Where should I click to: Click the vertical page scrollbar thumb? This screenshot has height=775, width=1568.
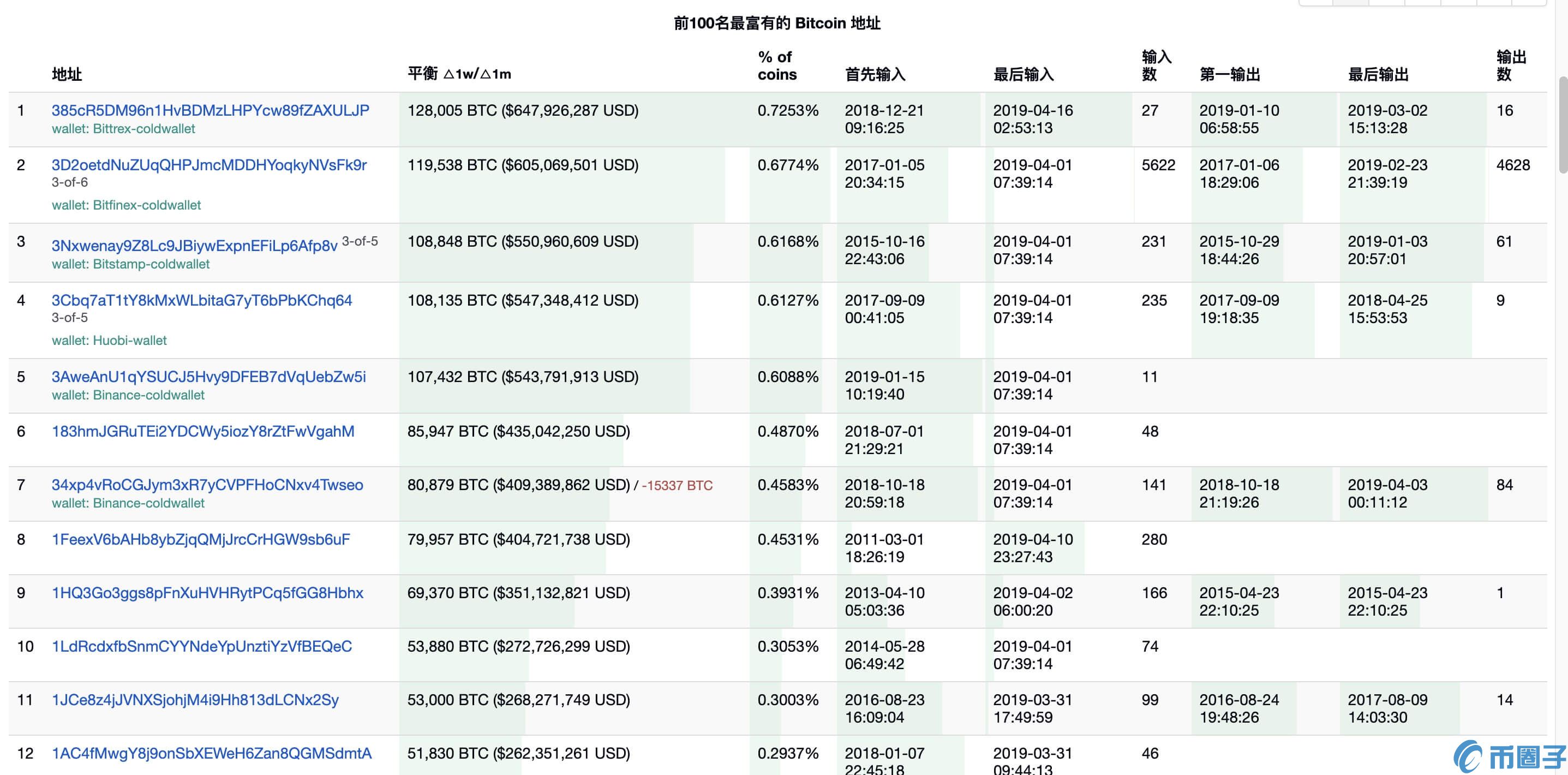[x=1563, y=125]
